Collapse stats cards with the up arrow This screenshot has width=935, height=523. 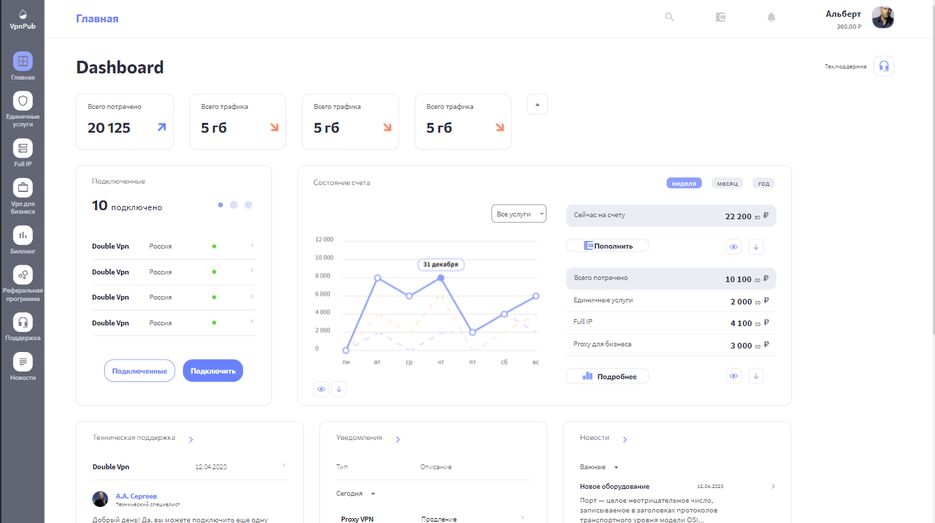(x=537, y=104)
